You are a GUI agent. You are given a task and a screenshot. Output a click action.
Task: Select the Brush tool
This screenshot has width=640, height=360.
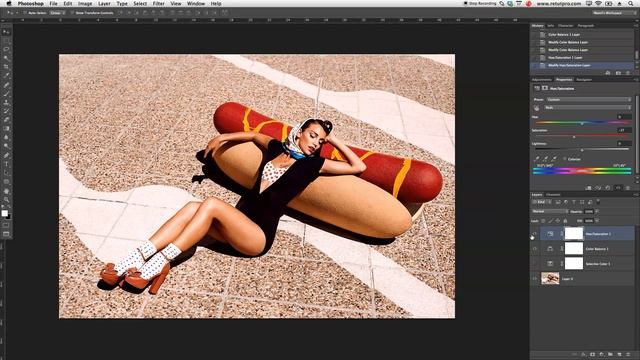tap(6, 94)
